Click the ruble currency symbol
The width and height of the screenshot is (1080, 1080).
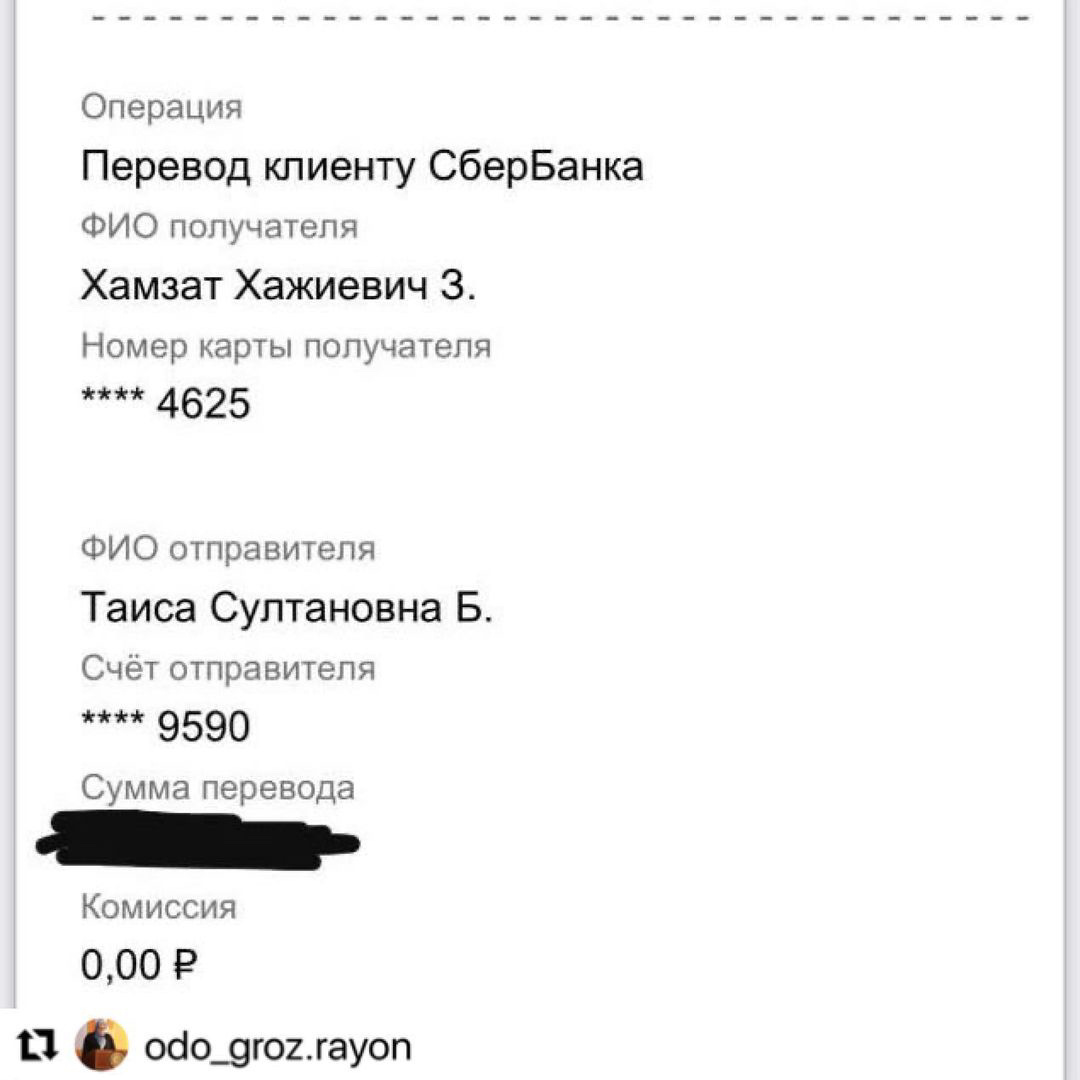pyautogui.click(x=184, y=966)
